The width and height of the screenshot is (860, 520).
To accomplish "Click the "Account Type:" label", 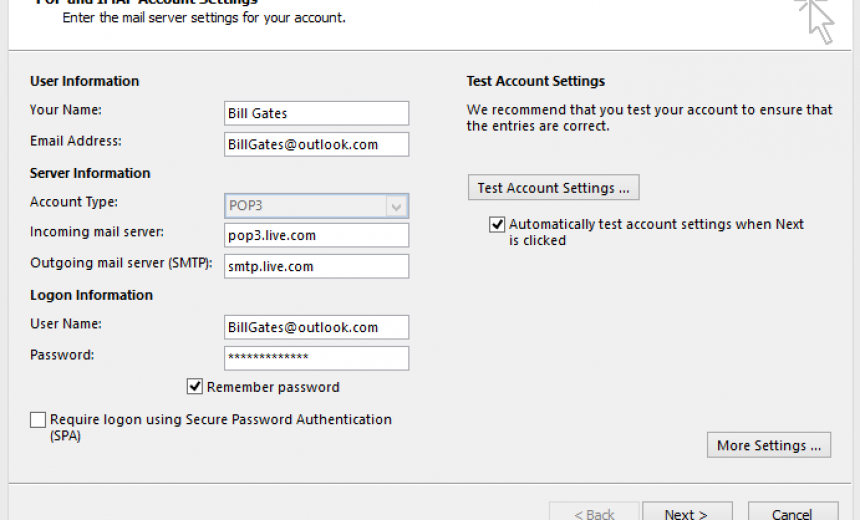I will [74, 202].
